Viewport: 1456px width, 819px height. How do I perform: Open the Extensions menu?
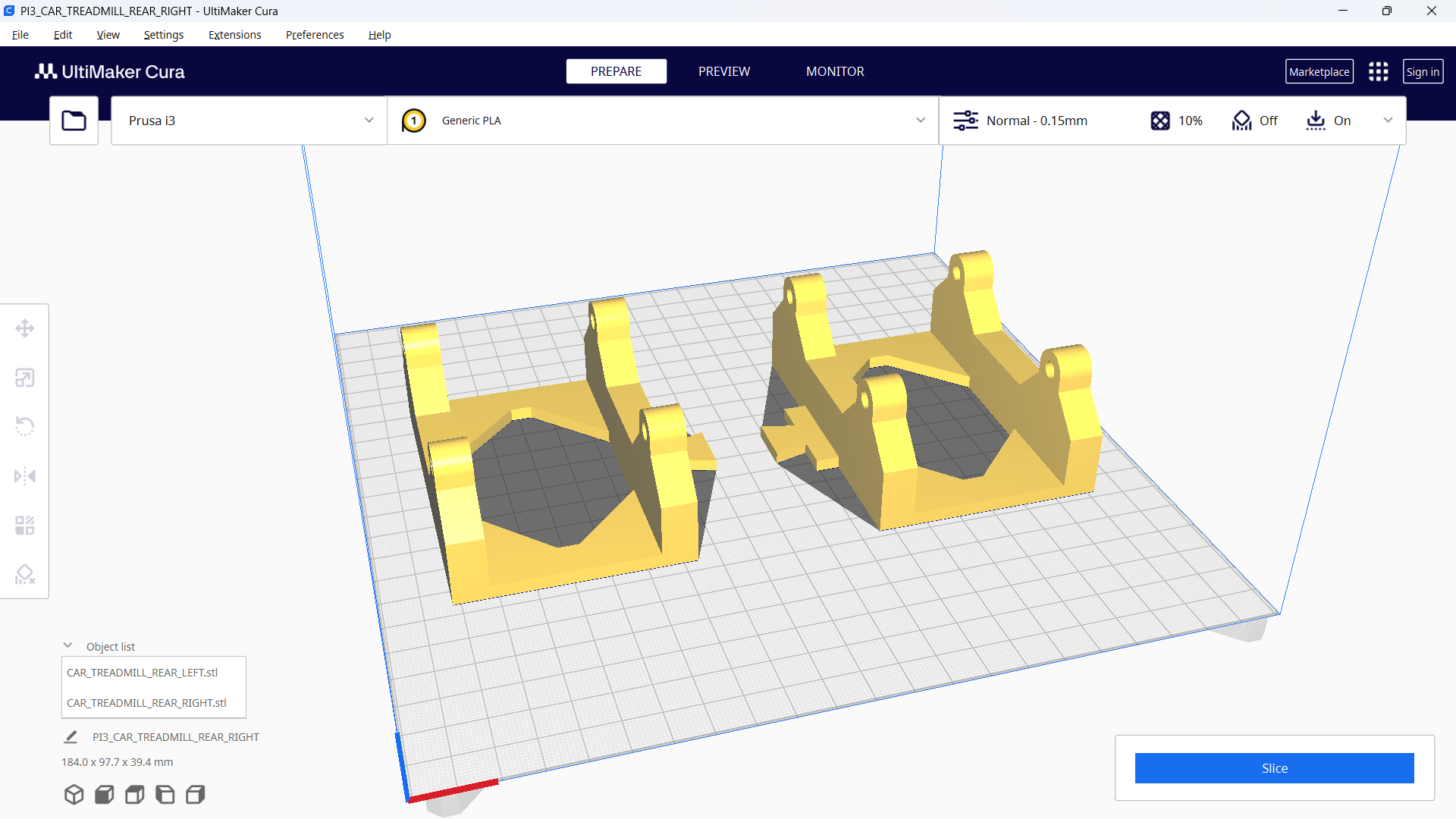234,35
